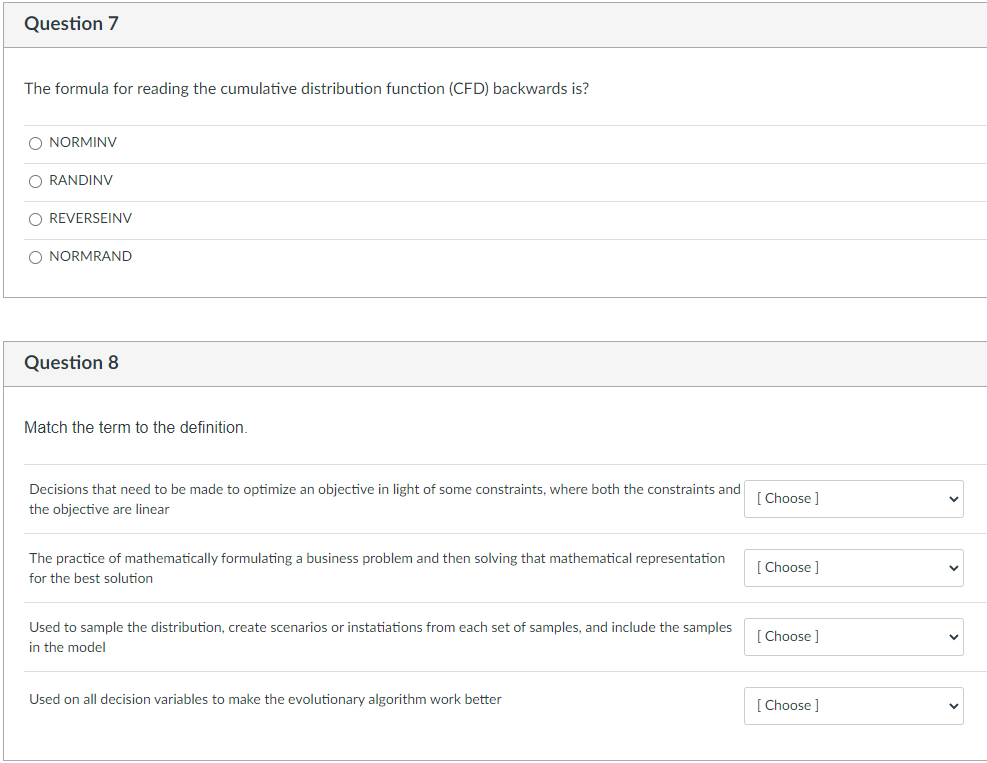Click definition text about linear constraints and objective
This screenshot has width=987, height=763.
pos(384,499)
